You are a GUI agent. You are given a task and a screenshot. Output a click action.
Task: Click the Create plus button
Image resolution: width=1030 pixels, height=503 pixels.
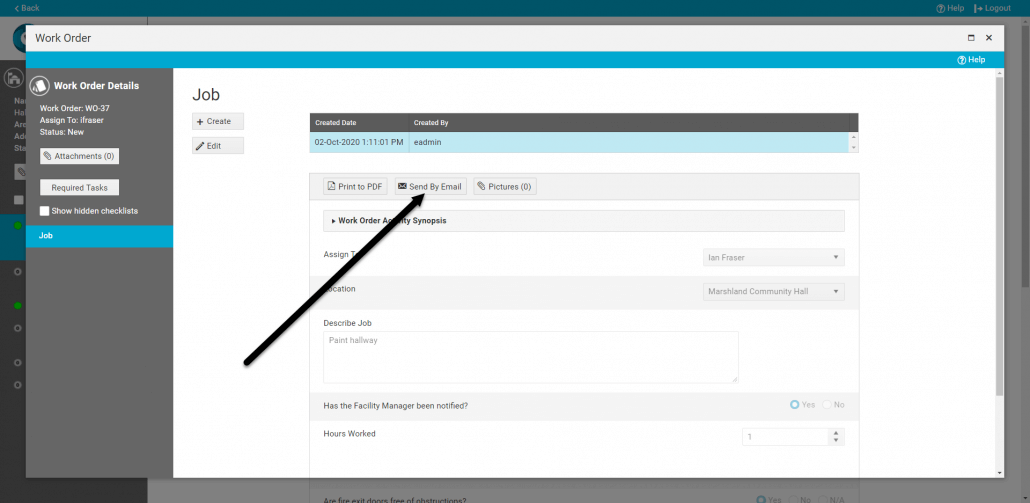[218, 121]
